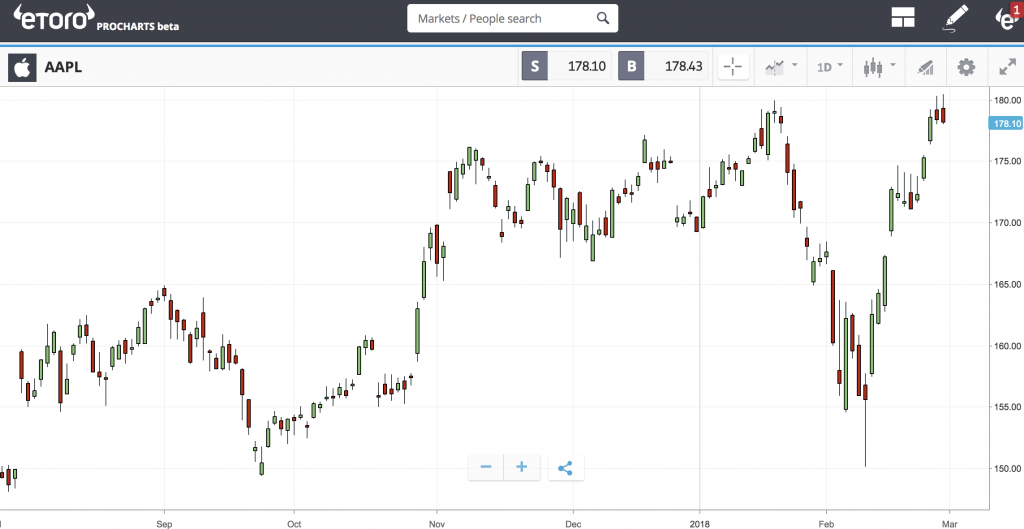Open the candlestick chart type dropdown

point(879,67)
